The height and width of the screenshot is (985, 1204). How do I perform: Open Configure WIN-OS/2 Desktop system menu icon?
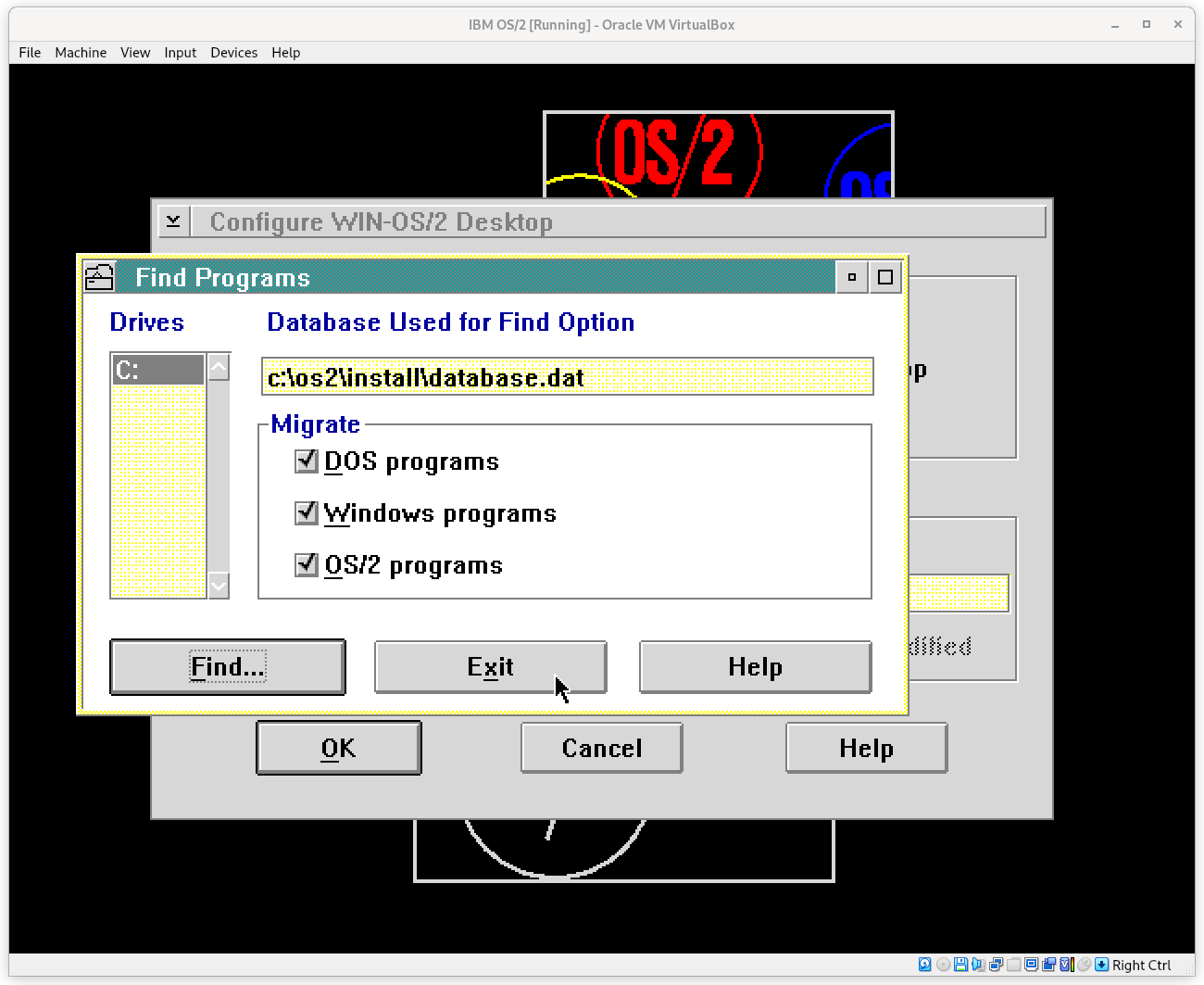pyautogui.click(x=173, y=221)
